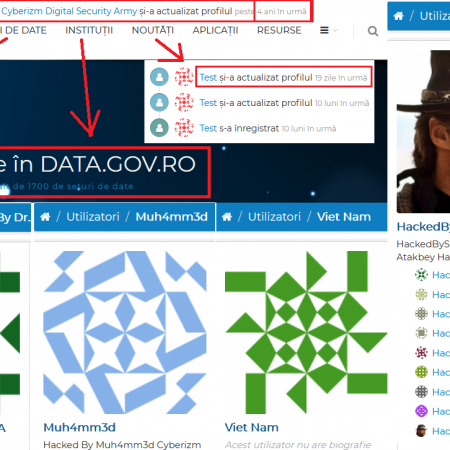Screen dimensions: 450x450
Task: Open the NOUTĂȚI menu item
Action: pyautogui.click(x=153, y=30)
